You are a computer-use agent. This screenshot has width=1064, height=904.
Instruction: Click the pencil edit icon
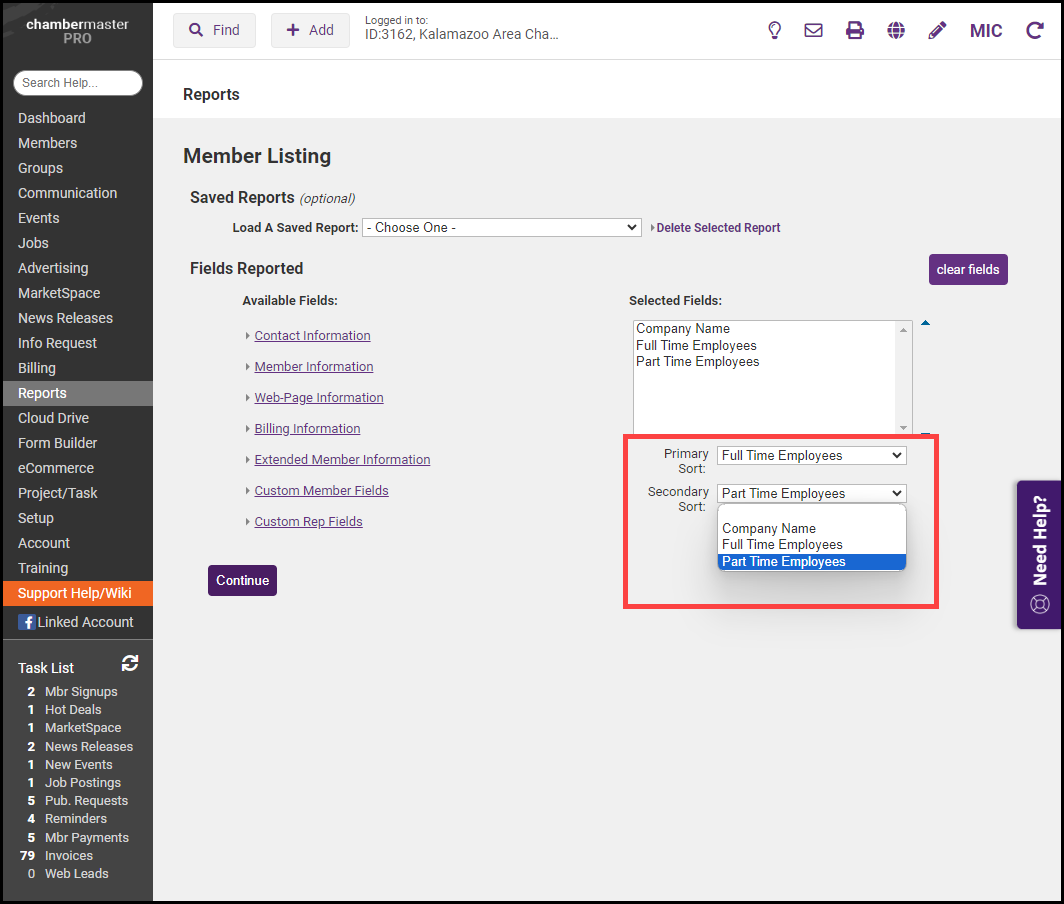[x=937, y=31]
